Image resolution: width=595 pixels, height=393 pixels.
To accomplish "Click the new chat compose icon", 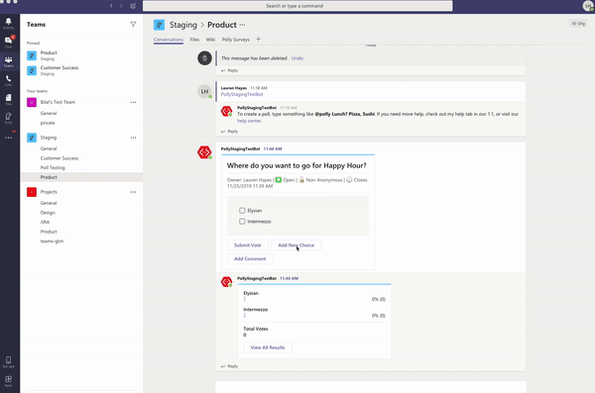I will [x=133, y=6].
